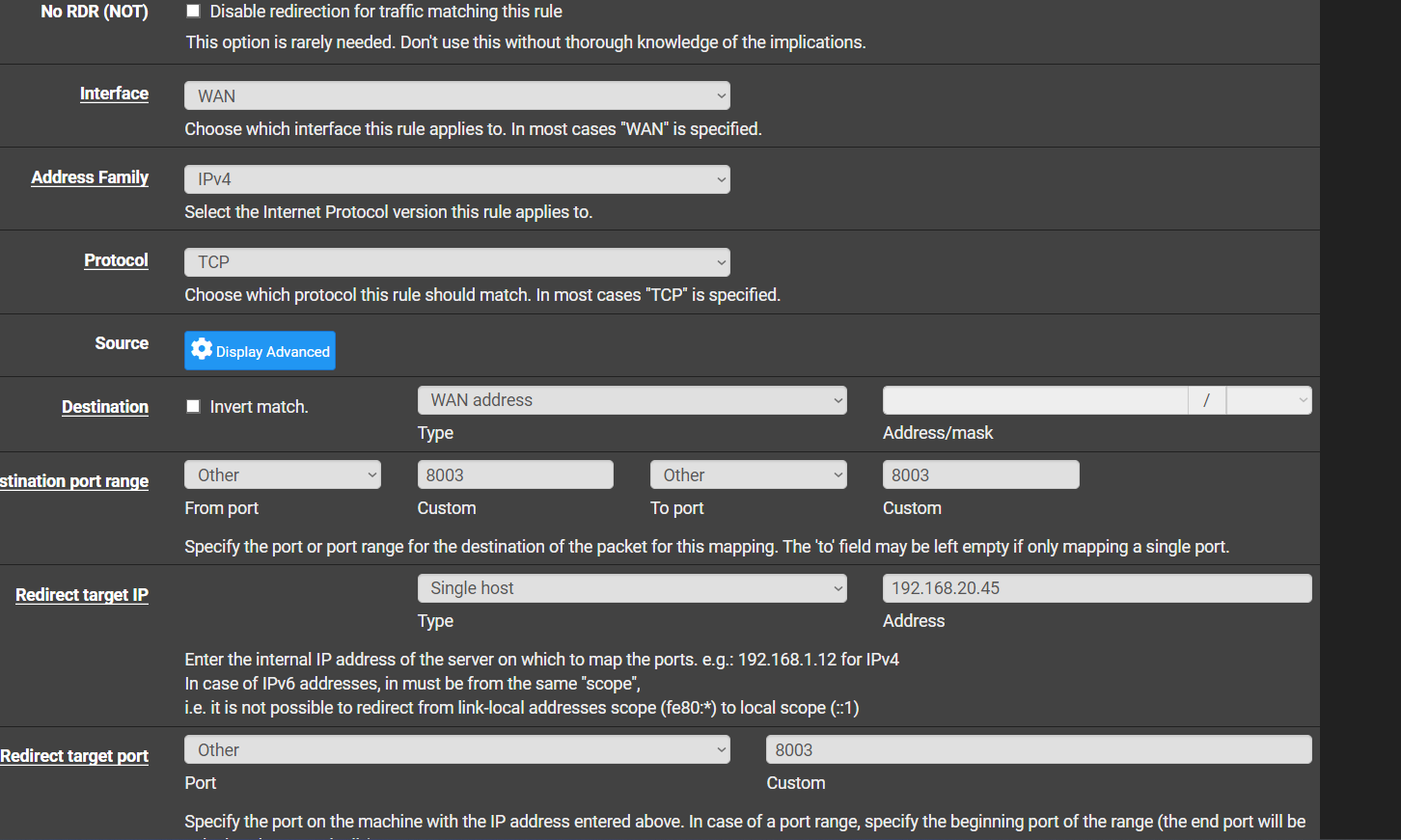
Task: Open the Protocol dropdown showing TCP
Action: (x=457, y=262)
